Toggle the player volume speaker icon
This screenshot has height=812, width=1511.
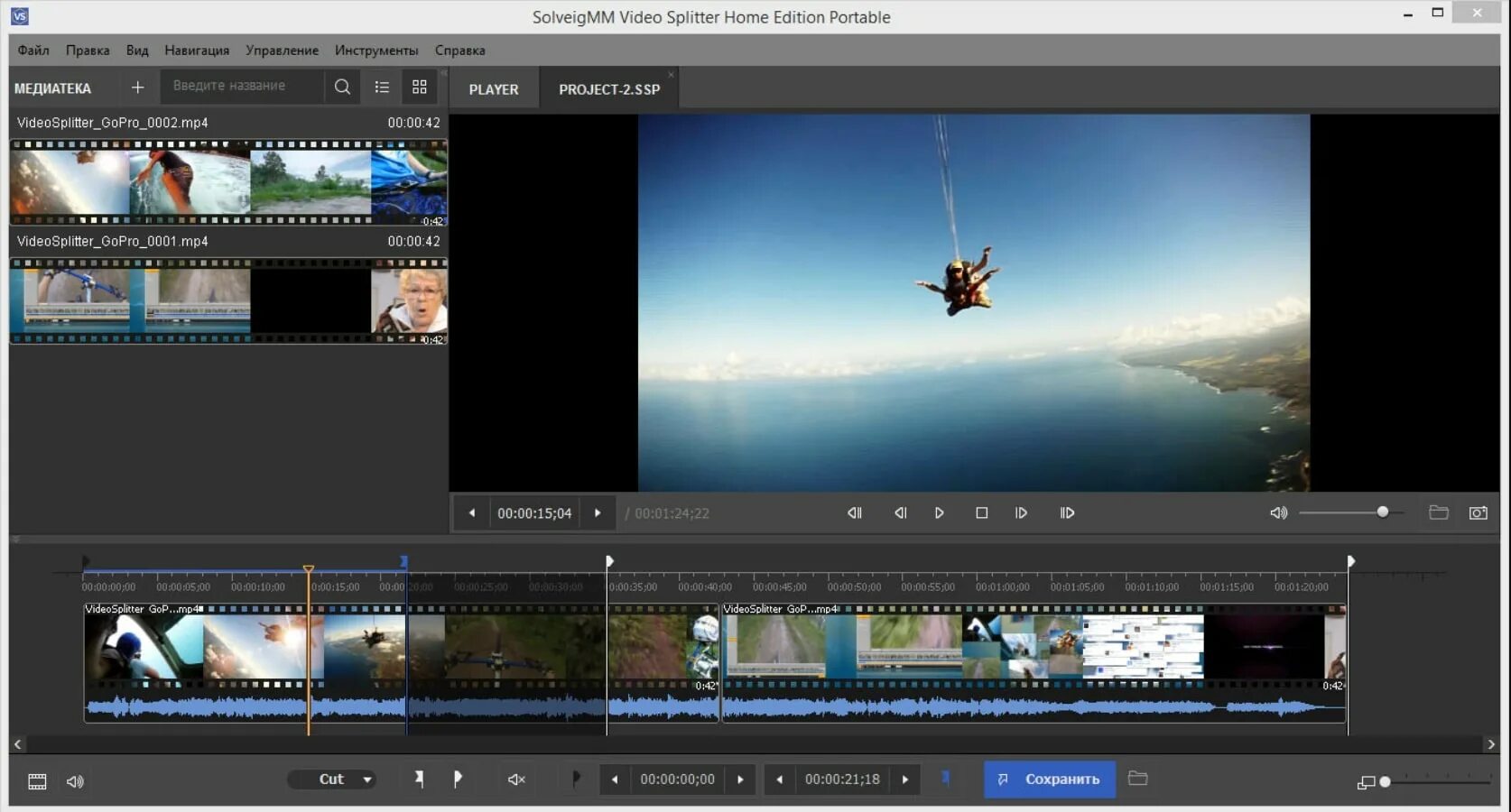[x=1278, y=512]
